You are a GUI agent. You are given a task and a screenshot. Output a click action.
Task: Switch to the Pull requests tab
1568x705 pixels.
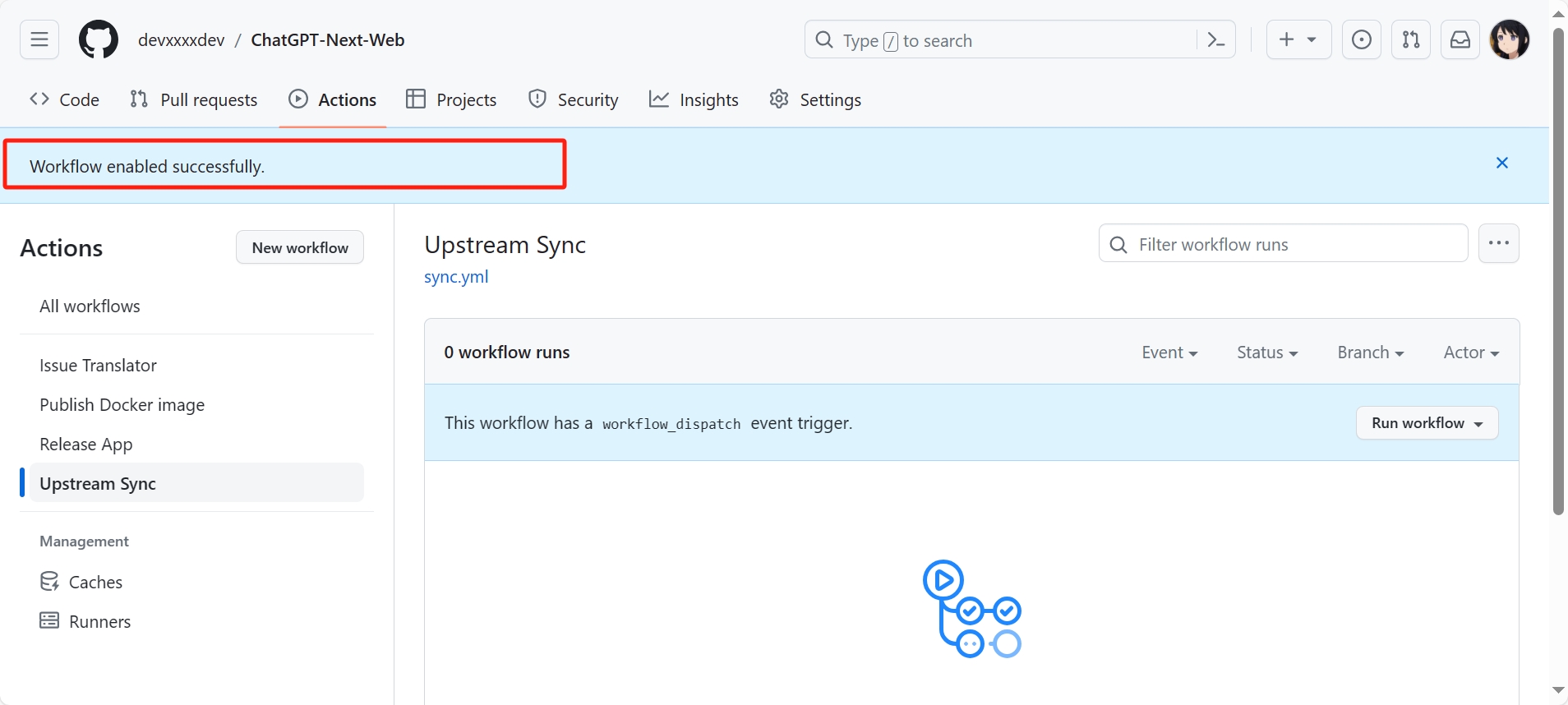194,99
